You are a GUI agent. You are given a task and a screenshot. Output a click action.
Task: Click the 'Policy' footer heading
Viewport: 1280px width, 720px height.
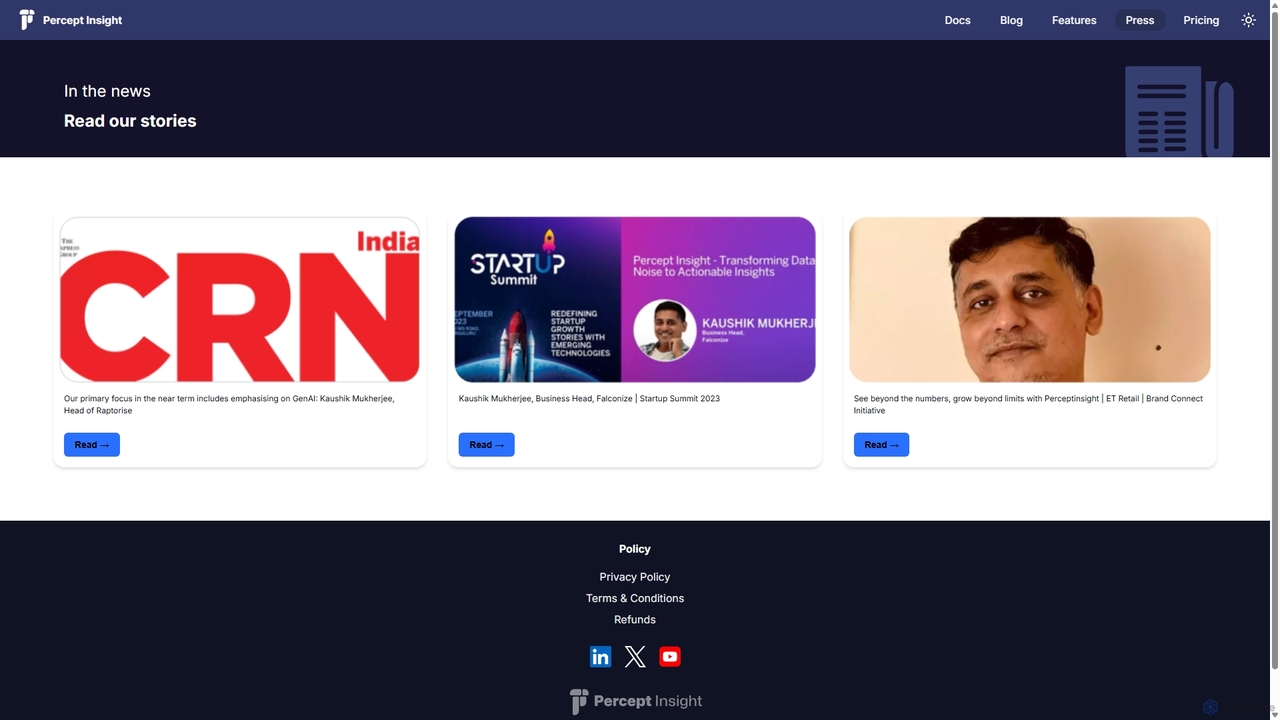pos(635,549)
